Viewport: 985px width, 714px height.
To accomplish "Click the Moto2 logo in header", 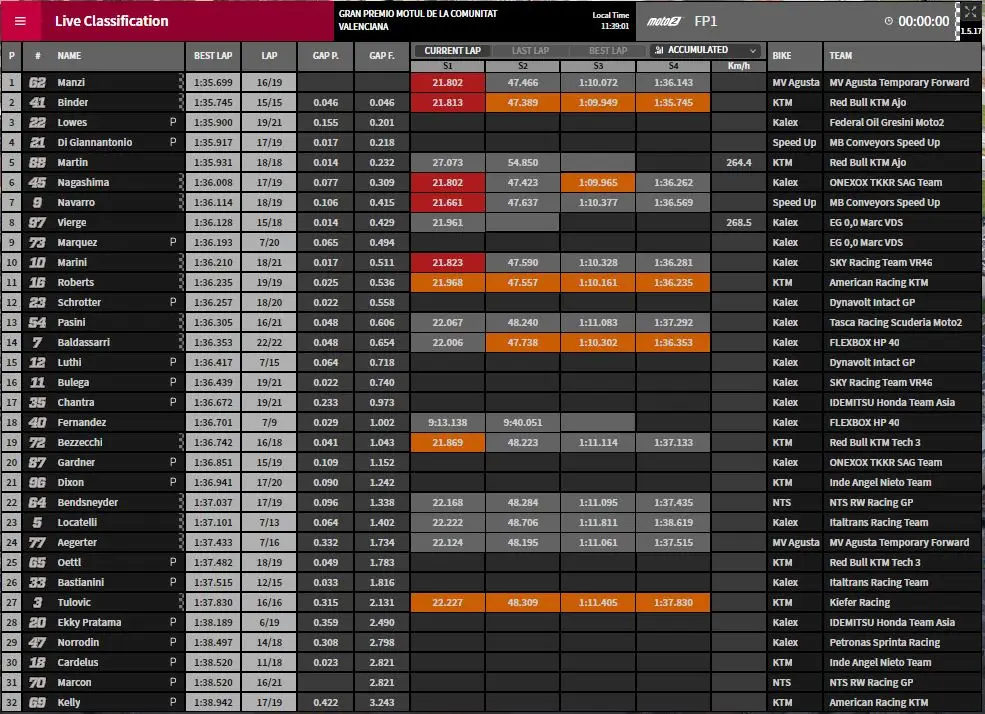I will click(x=664, y=21).
